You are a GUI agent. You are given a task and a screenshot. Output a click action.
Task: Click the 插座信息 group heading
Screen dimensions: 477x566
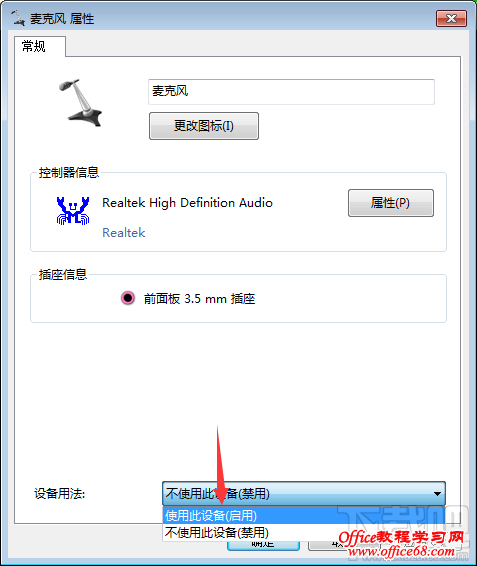pos(63,275)
